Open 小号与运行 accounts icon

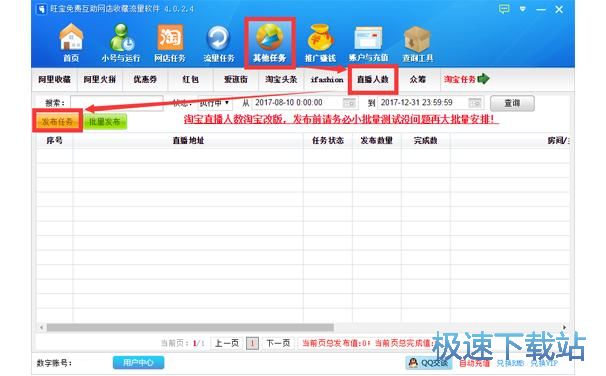[121, 43]
